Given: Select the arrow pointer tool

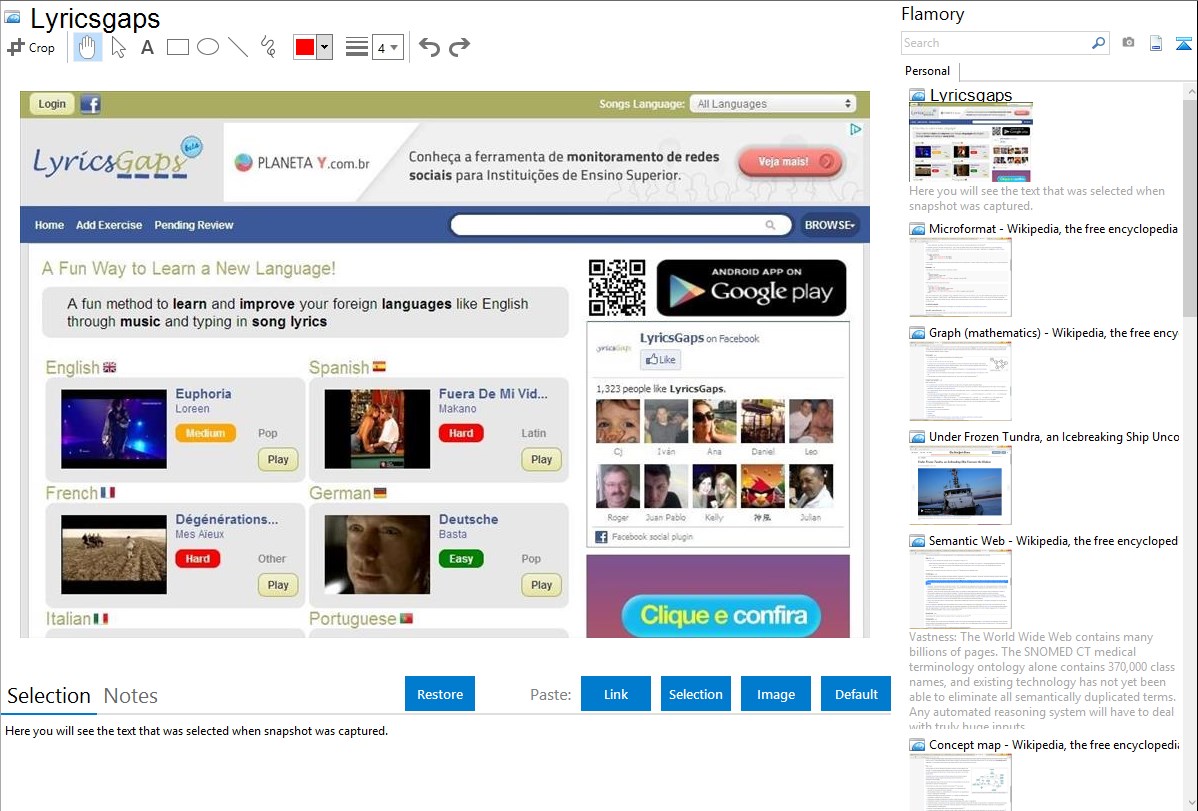Looking at the screenshot, I should (x=118, y=47).
